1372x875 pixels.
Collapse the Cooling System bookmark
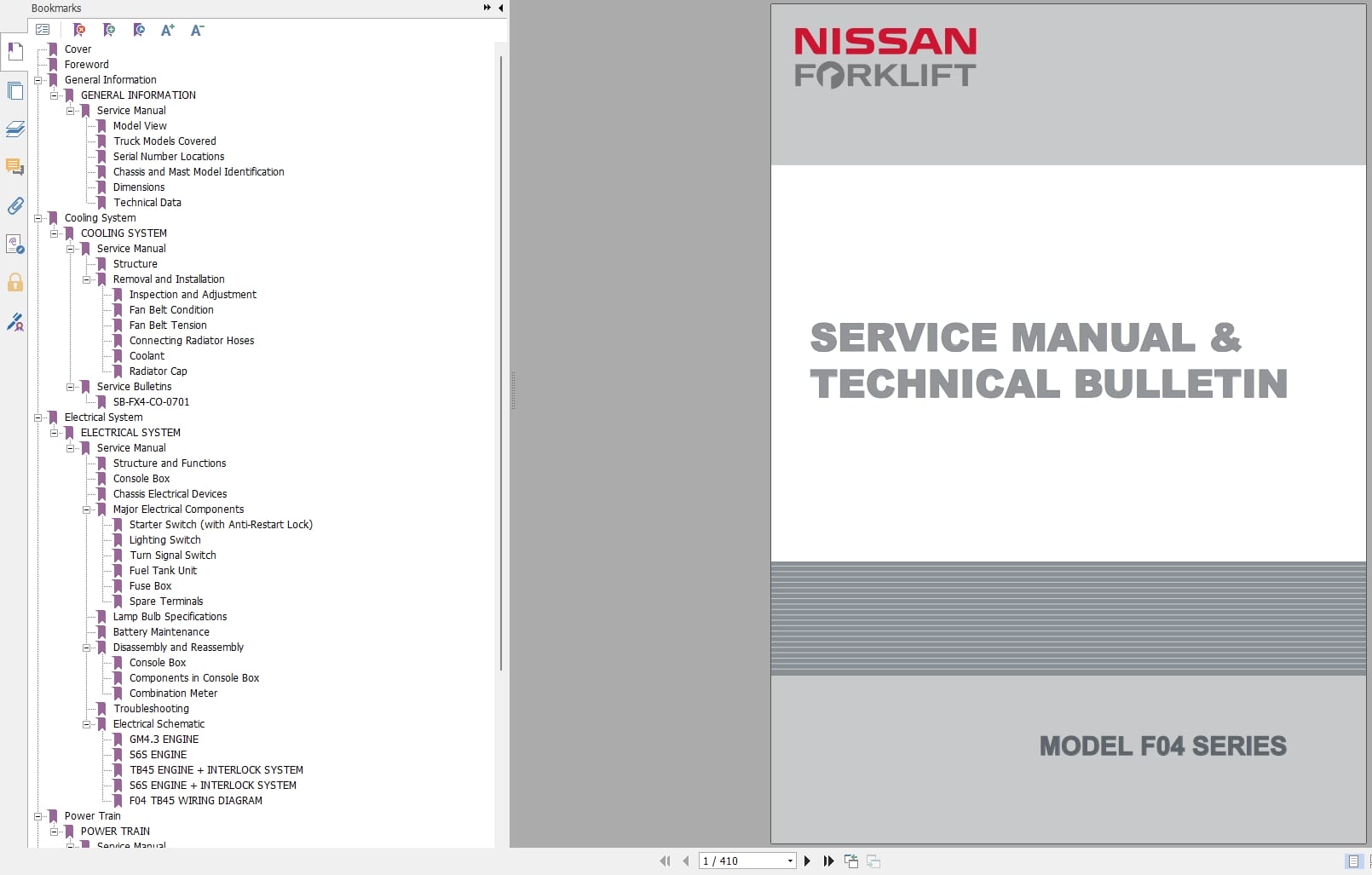pos(37,218)
